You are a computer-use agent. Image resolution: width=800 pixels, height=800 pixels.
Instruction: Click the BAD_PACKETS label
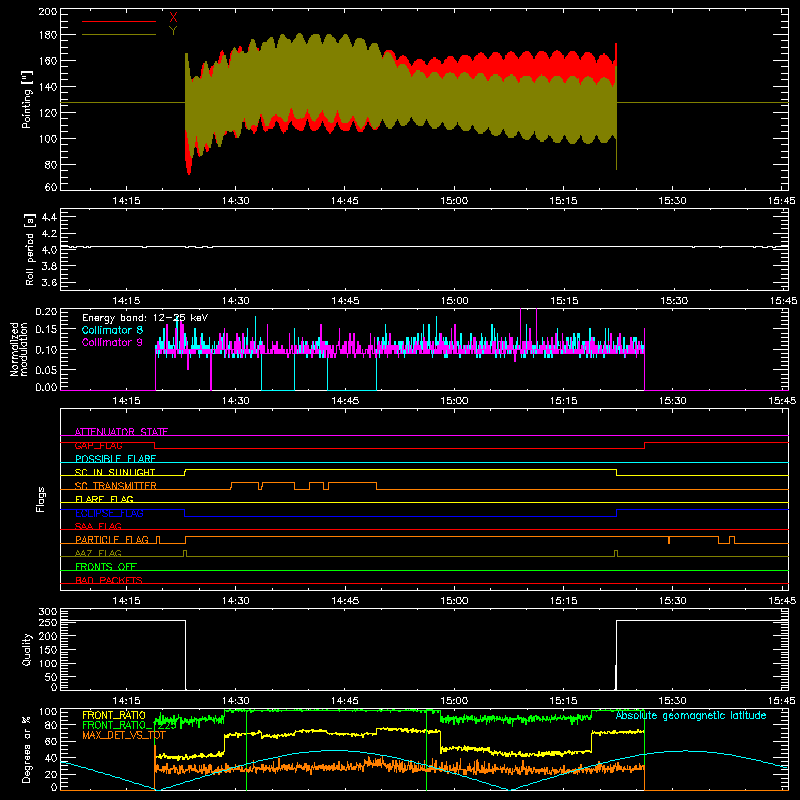click(x=109, y=580)
